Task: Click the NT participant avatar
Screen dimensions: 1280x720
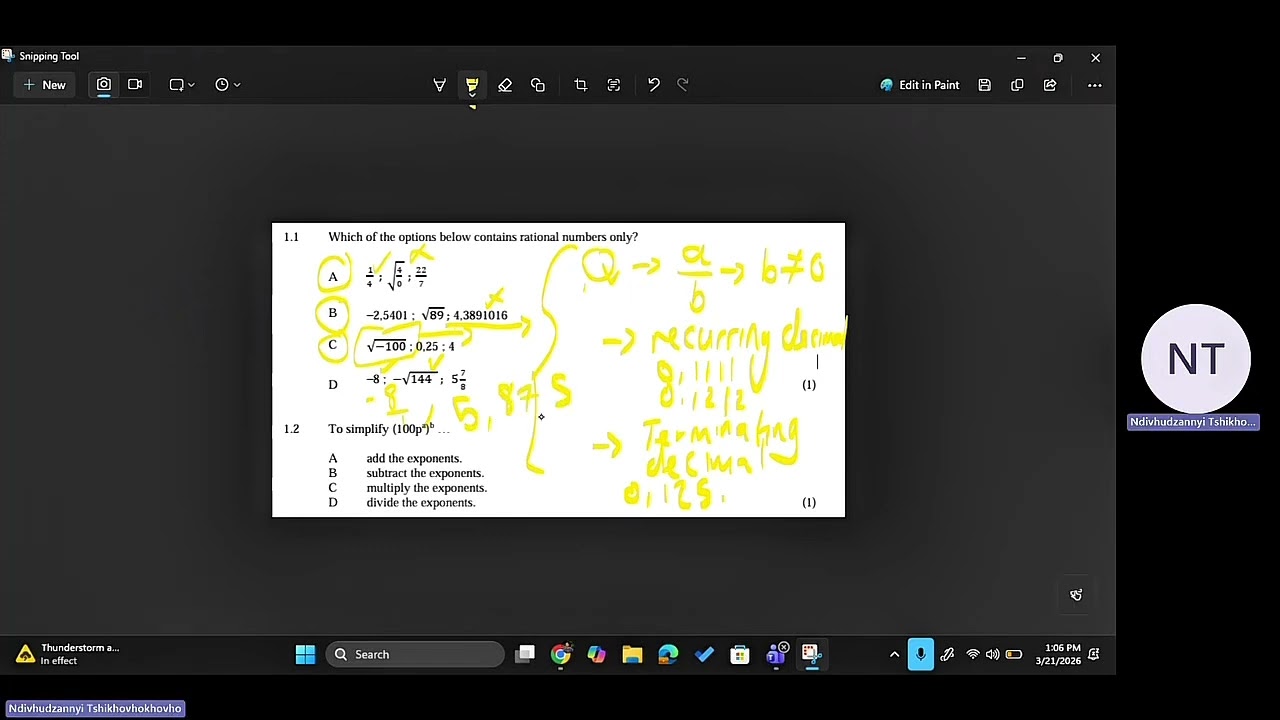Action: click(1196, 358)
